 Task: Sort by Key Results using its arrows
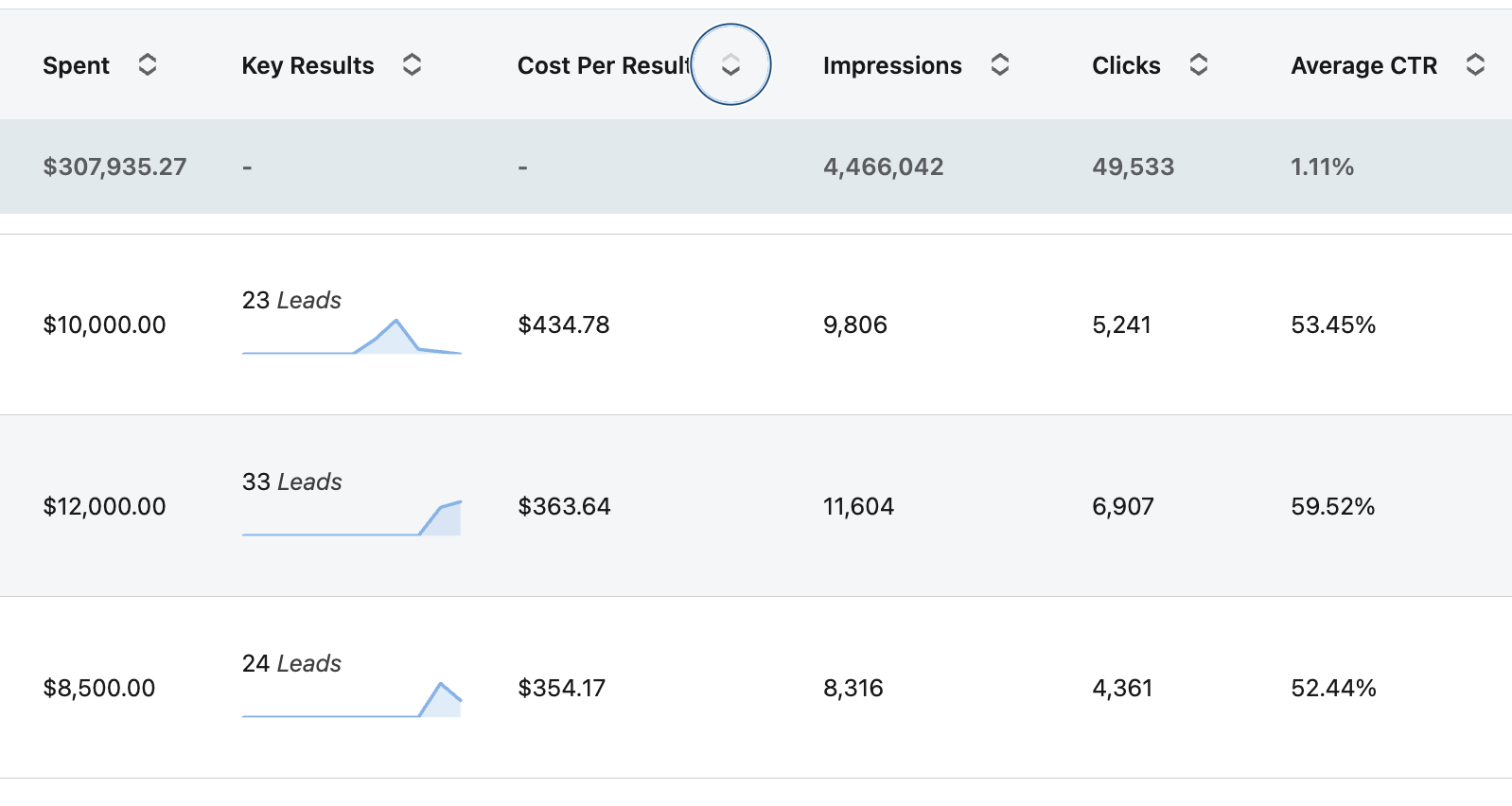point(412,65)
